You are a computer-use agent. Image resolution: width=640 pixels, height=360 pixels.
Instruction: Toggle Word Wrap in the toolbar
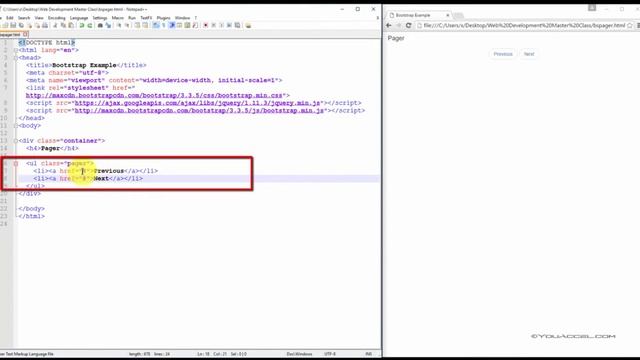(156, 25)
